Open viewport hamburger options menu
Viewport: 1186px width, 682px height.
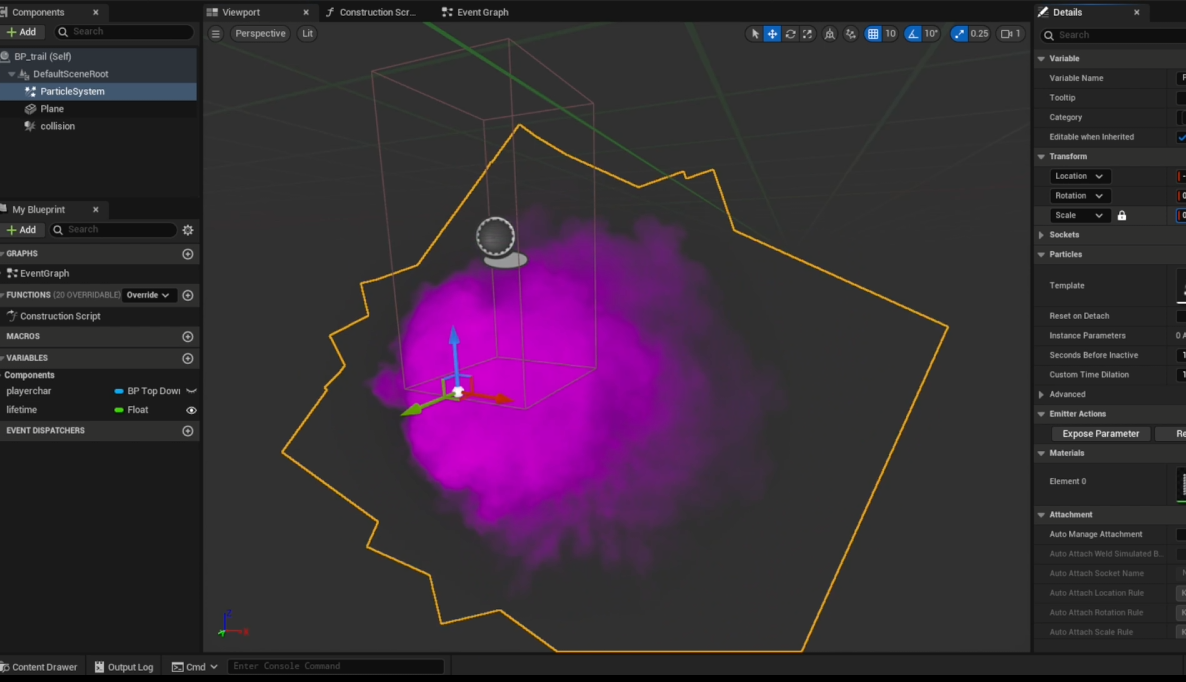215,34
